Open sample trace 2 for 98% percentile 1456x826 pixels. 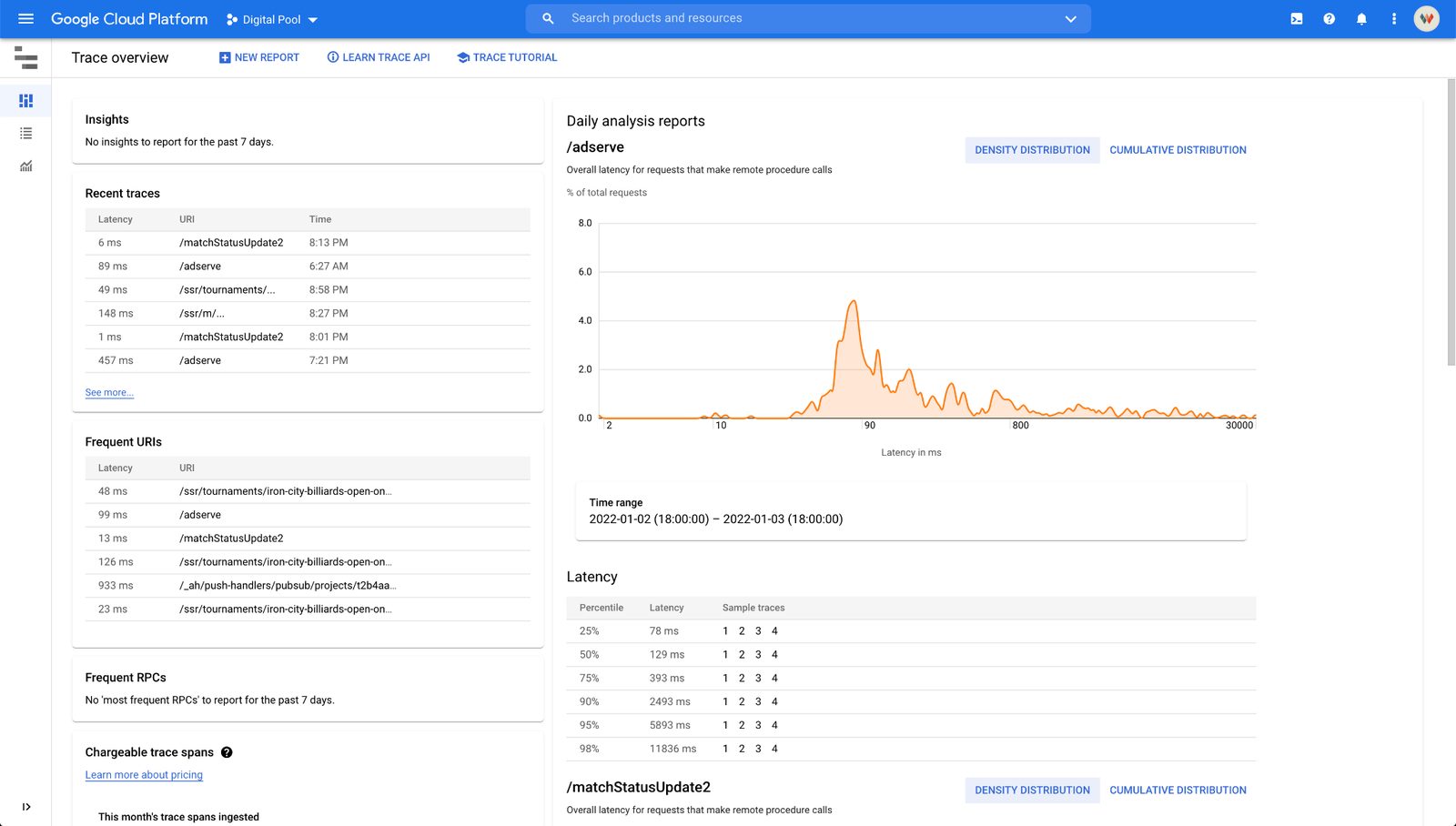[x=742, y=749]
